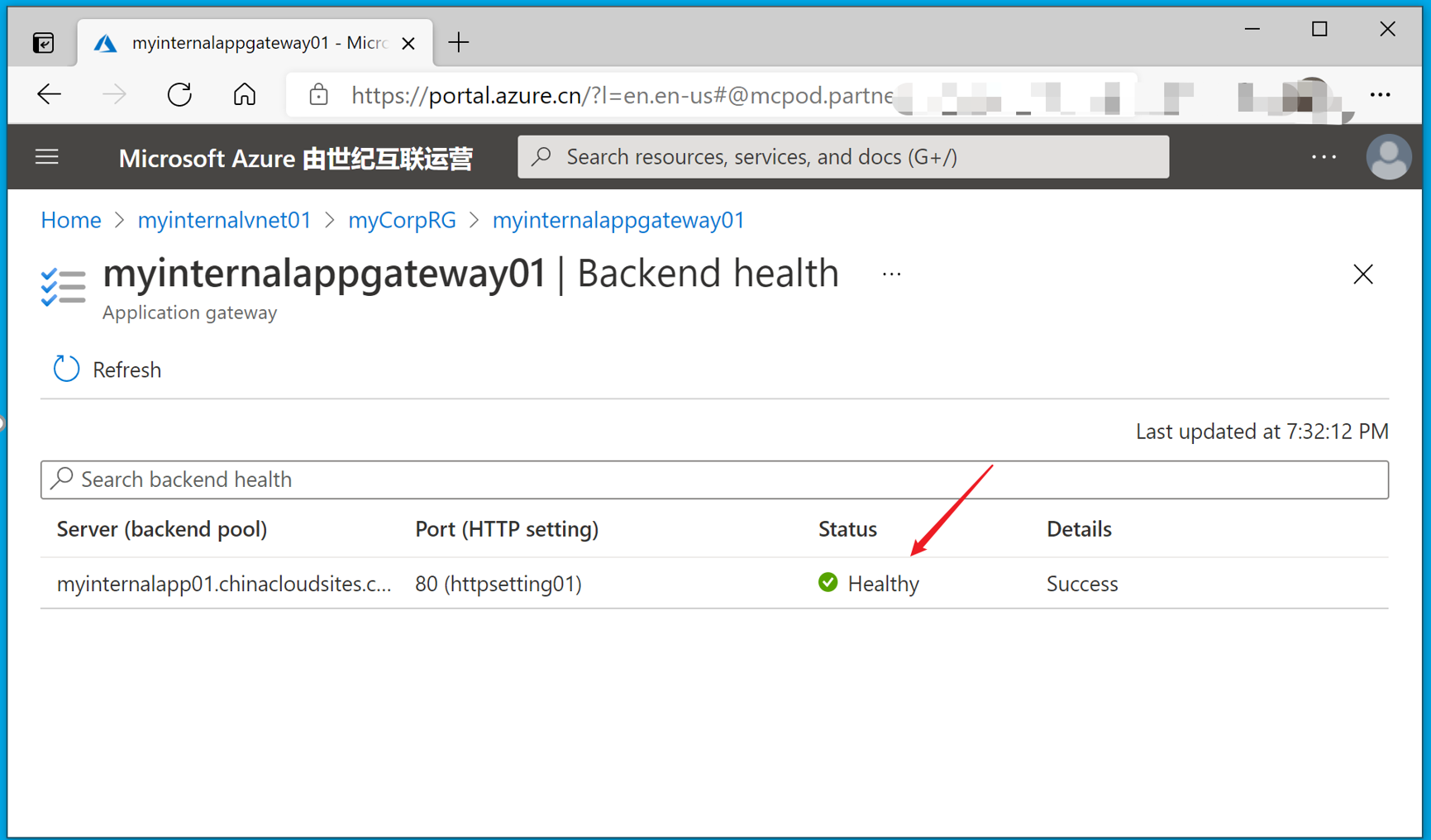This screenshot has width=1431, height=840.
Task: Open the Azure header more options ellipsis
Action: pyautogui.click(x=1324, y=157)
